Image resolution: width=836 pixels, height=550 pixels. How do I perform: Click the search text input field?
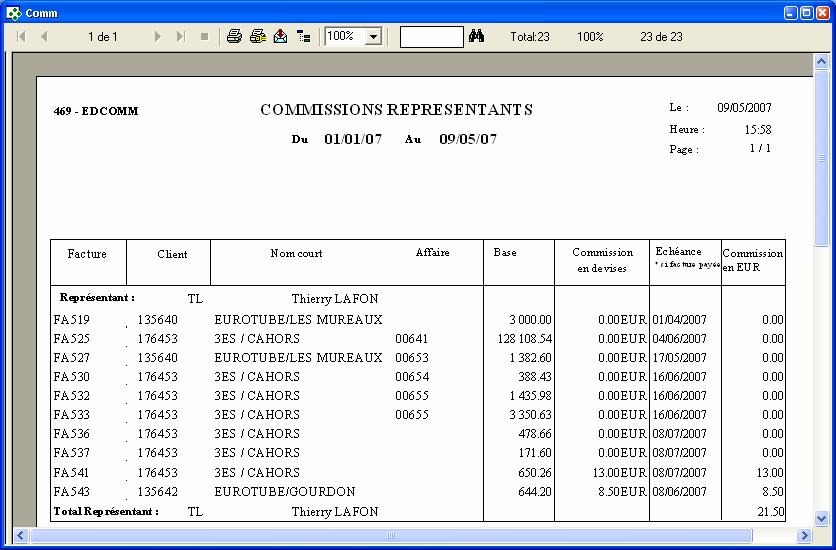(x=431, y=37)
